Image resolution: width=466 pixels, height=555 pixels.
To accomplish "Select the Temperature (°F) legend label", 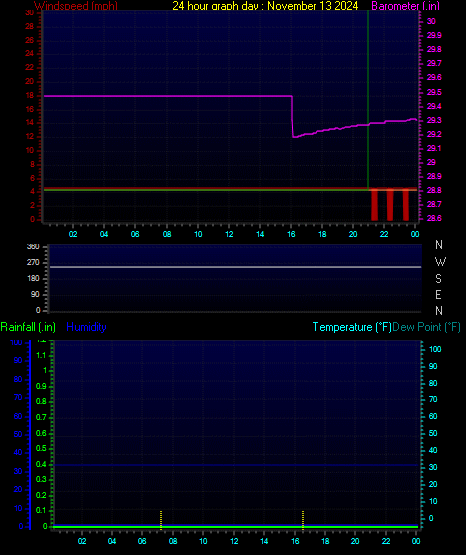I will pyautogui.click(x=352, y=327).
